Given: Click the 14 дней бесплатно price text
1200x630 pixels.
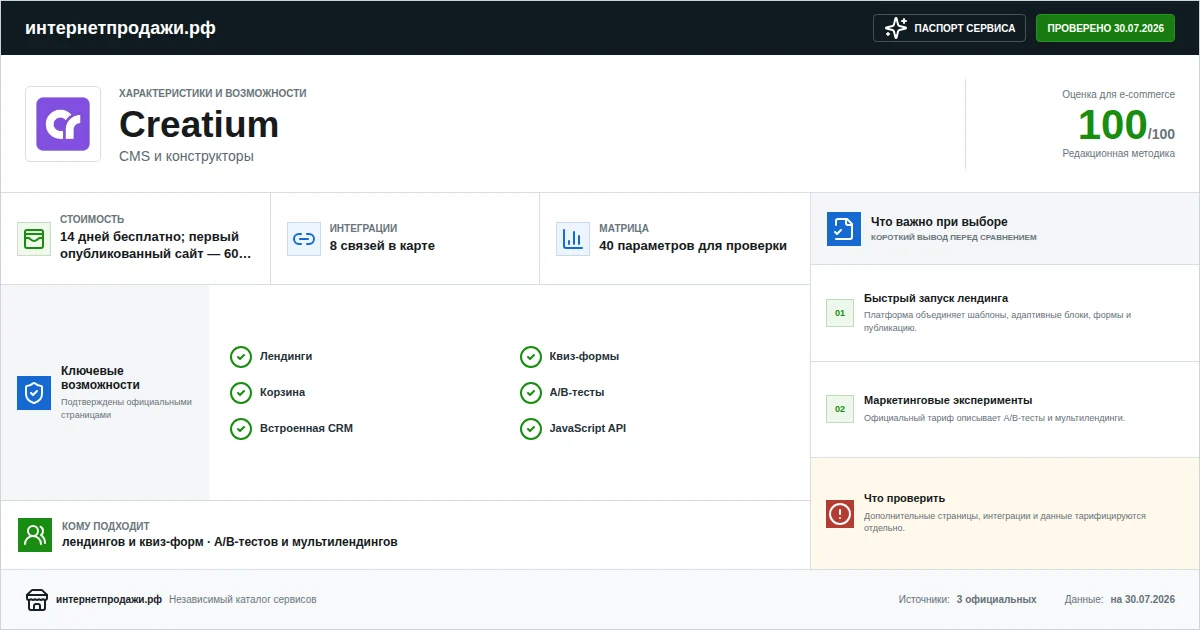Looking at the screenshot, I should pyautogui.click(x=155, y=246).
